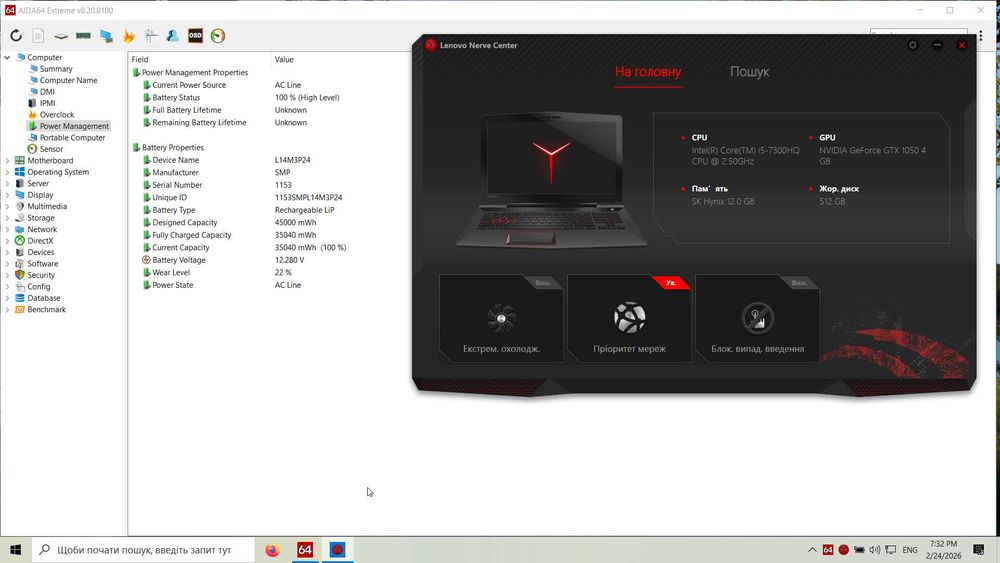1000x563 pixels.
Task: Expand the Operating System tree node
Action: 7,172
